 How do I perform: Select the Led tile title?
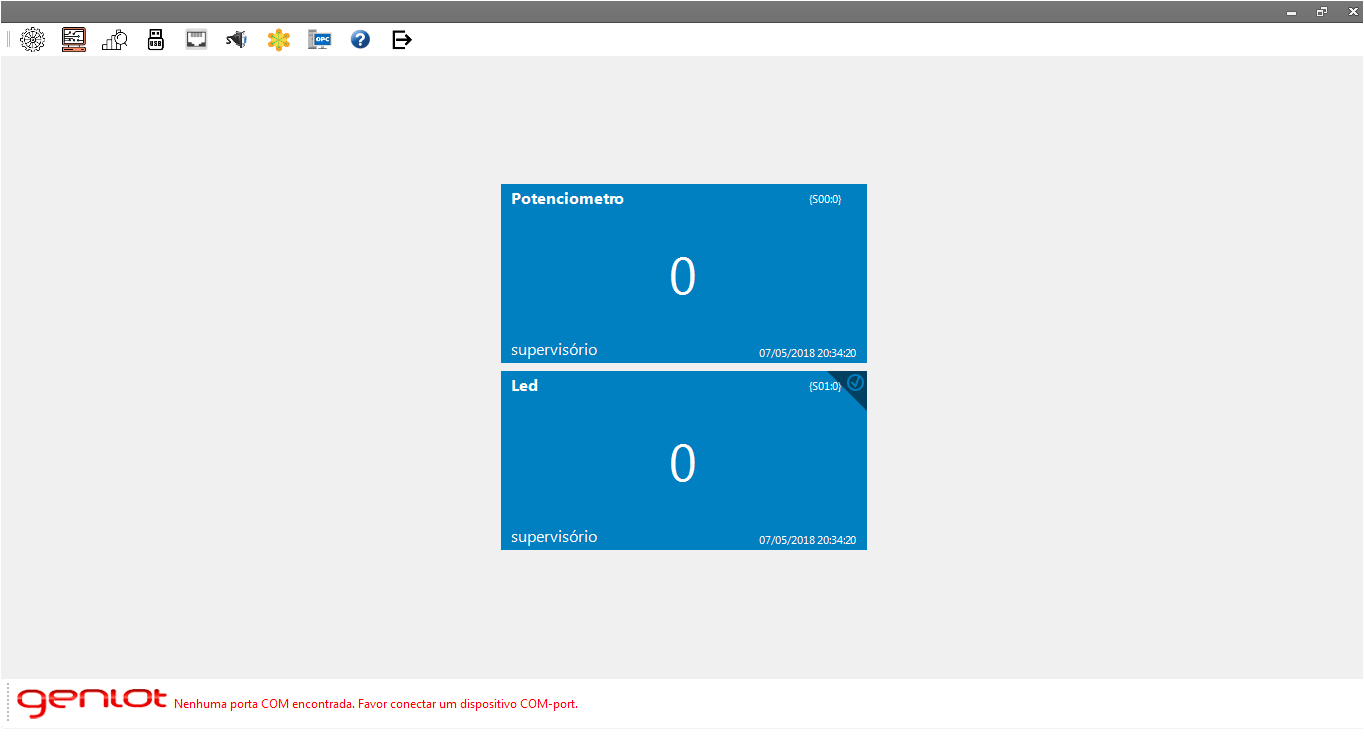[524, 386]
